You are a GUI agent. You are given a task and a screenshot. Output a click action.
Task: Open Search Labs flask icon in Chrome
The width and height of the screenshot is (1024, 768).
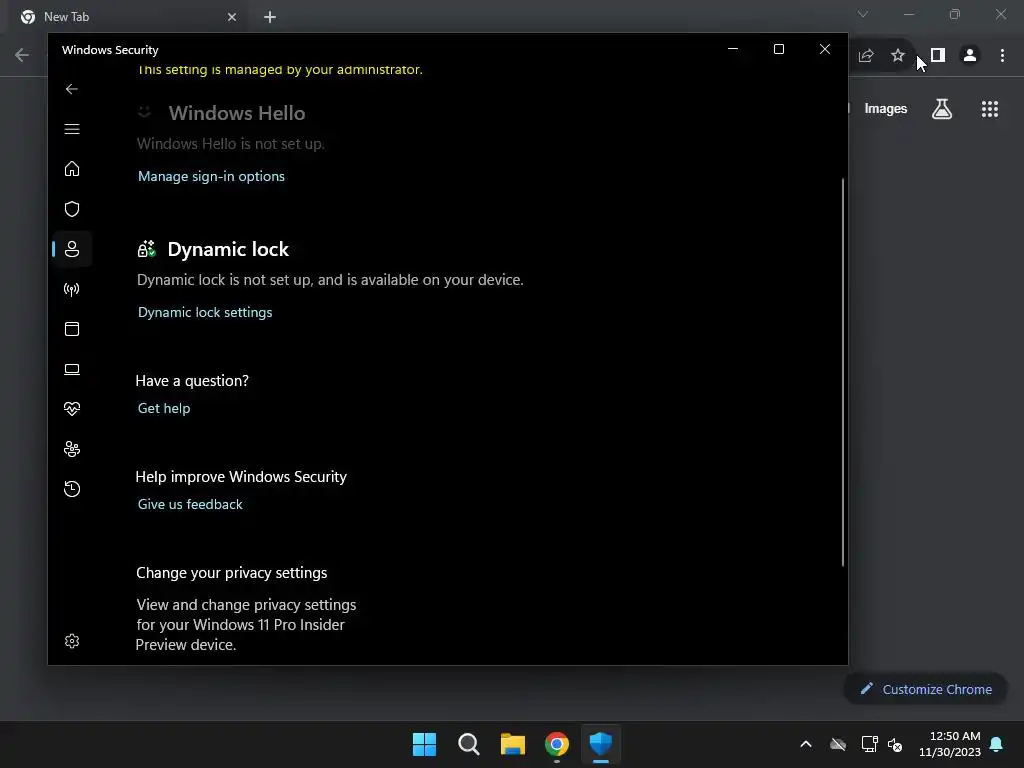tap(942, 109)
